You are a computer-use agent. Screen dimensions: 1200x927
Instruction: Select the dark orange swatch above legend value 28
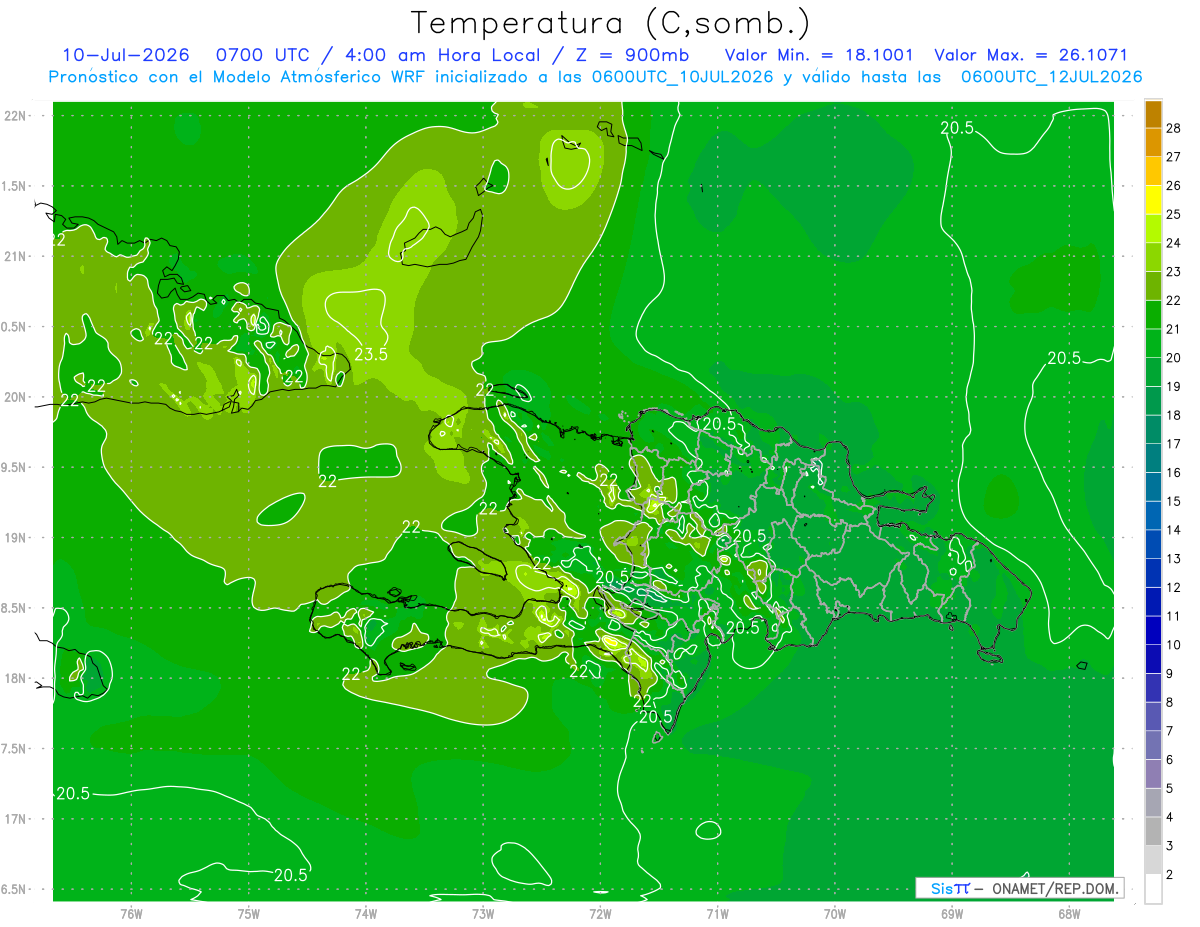(x=1153, y=113)
